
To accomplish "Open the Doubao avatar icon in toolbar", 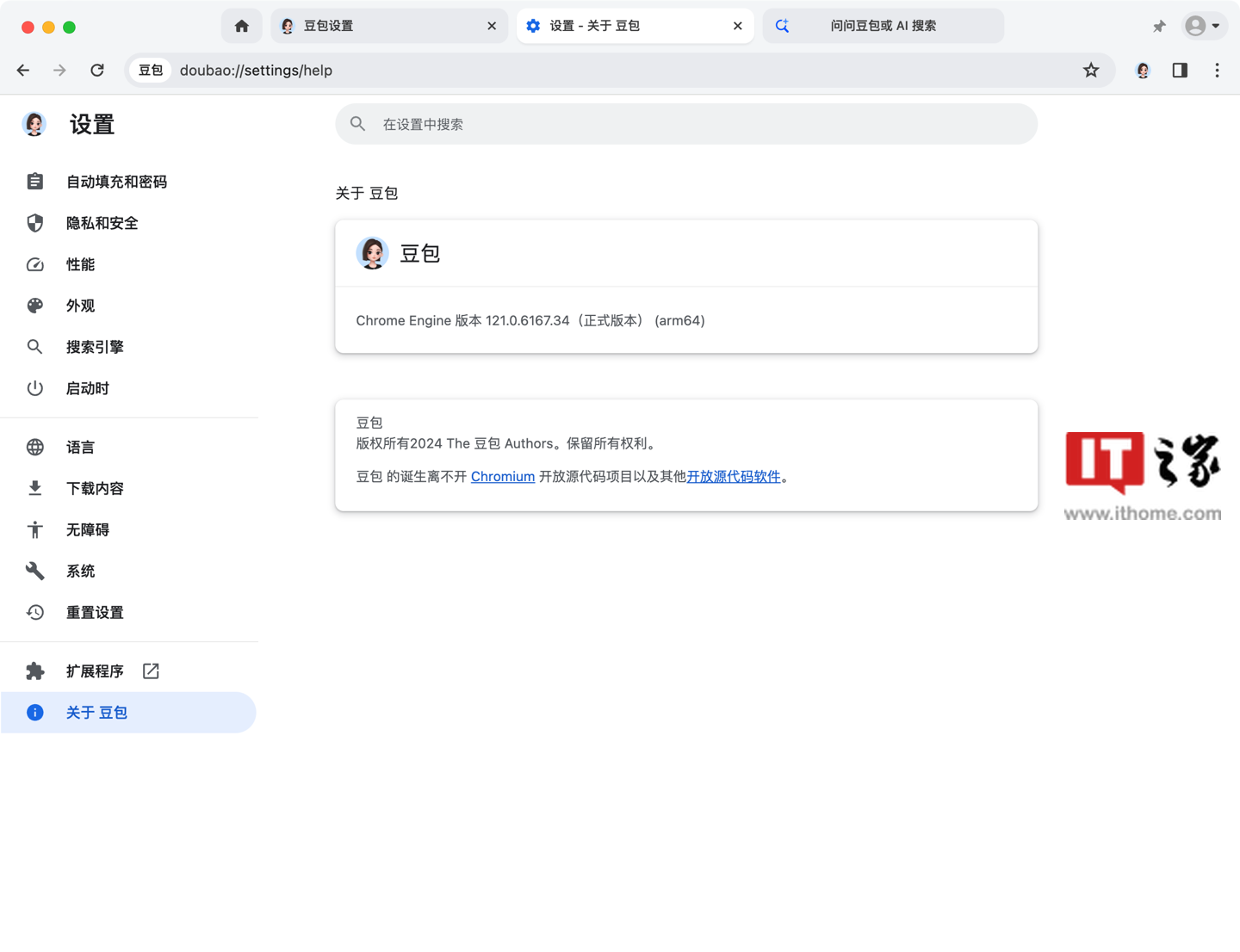I will [x=1143, y=71].
